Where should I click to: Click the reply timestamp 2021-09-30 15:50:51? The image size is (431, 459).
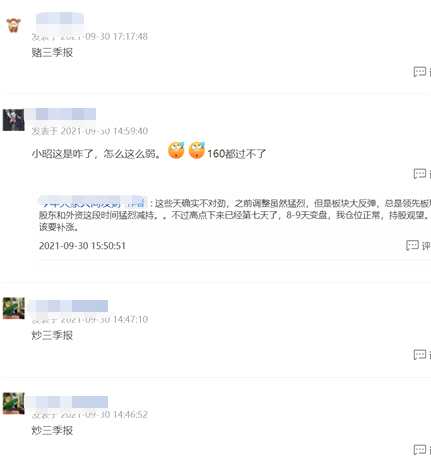[82, 246]
